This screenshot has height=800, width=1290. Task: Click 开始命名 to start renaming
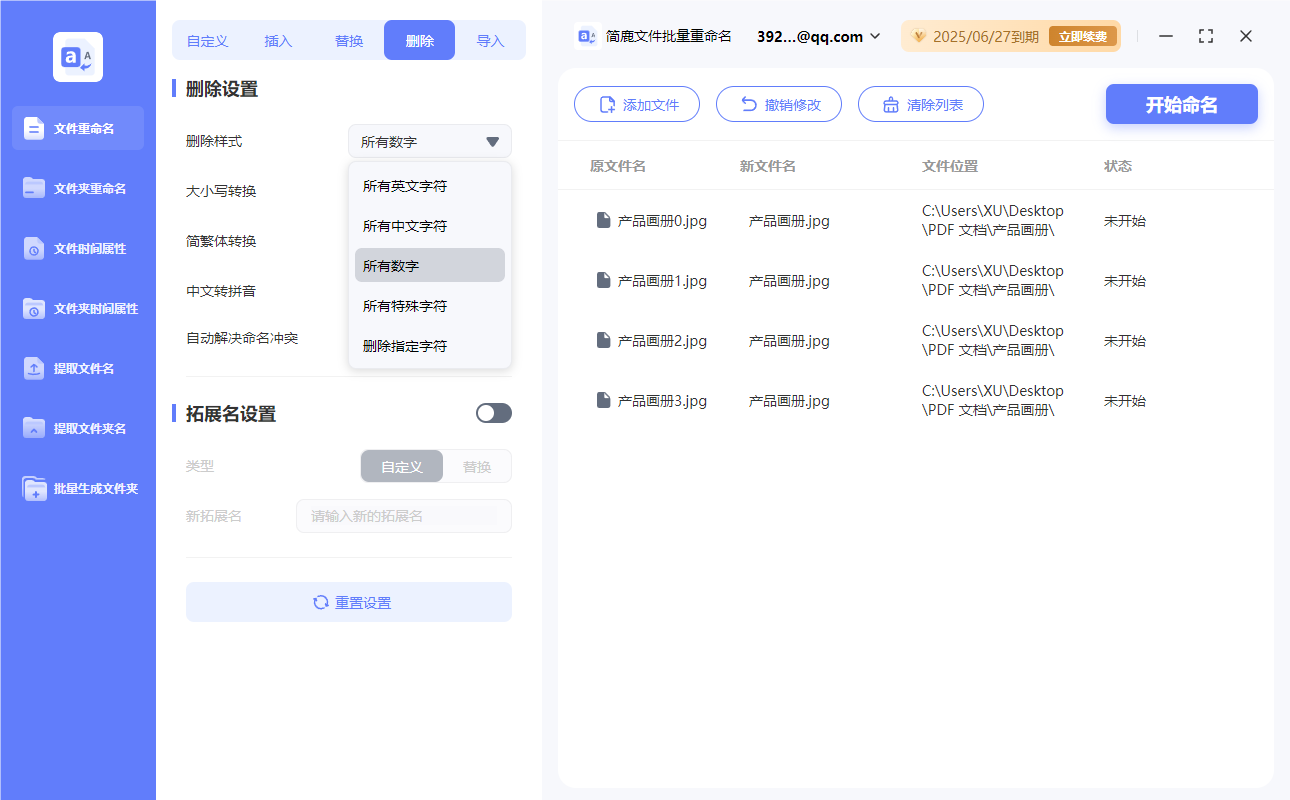1181,103
